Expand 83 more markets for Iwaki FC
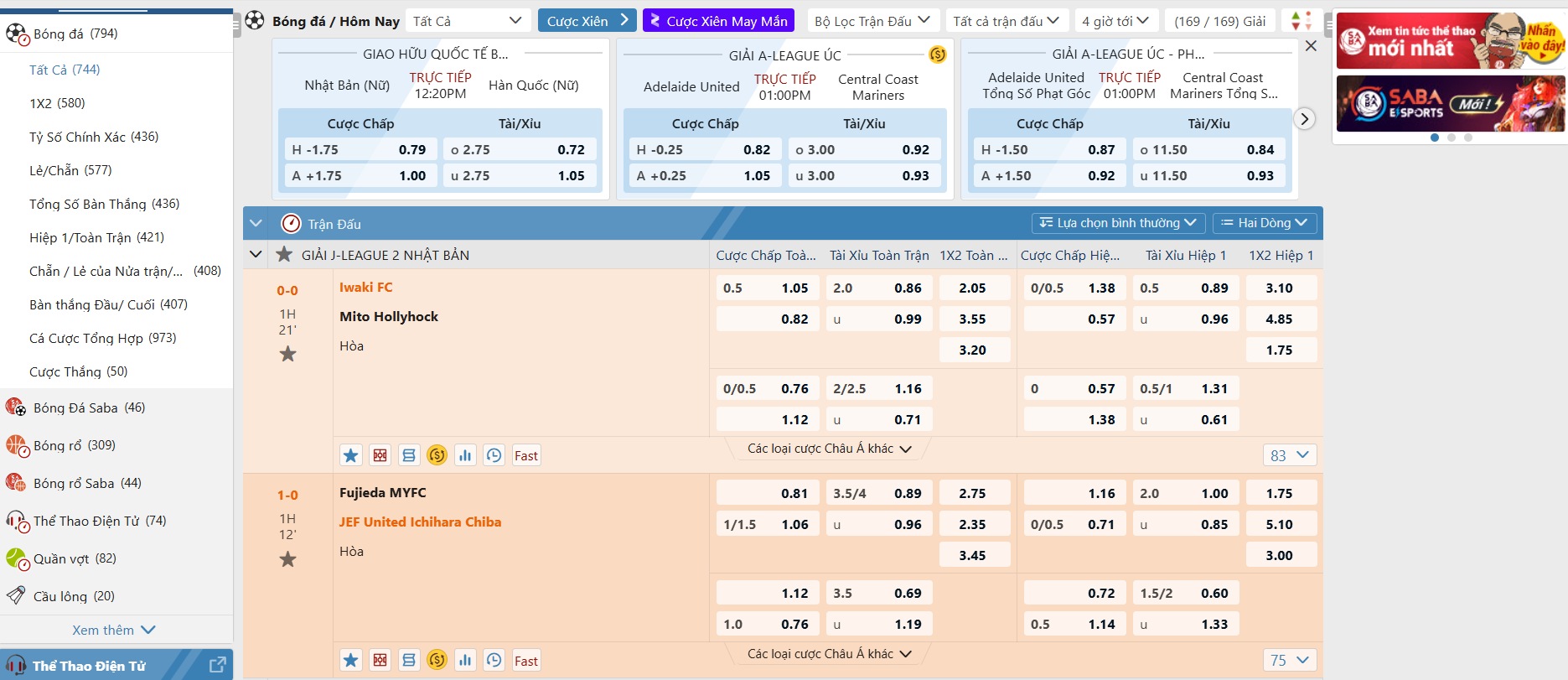 pos(1290,455)
